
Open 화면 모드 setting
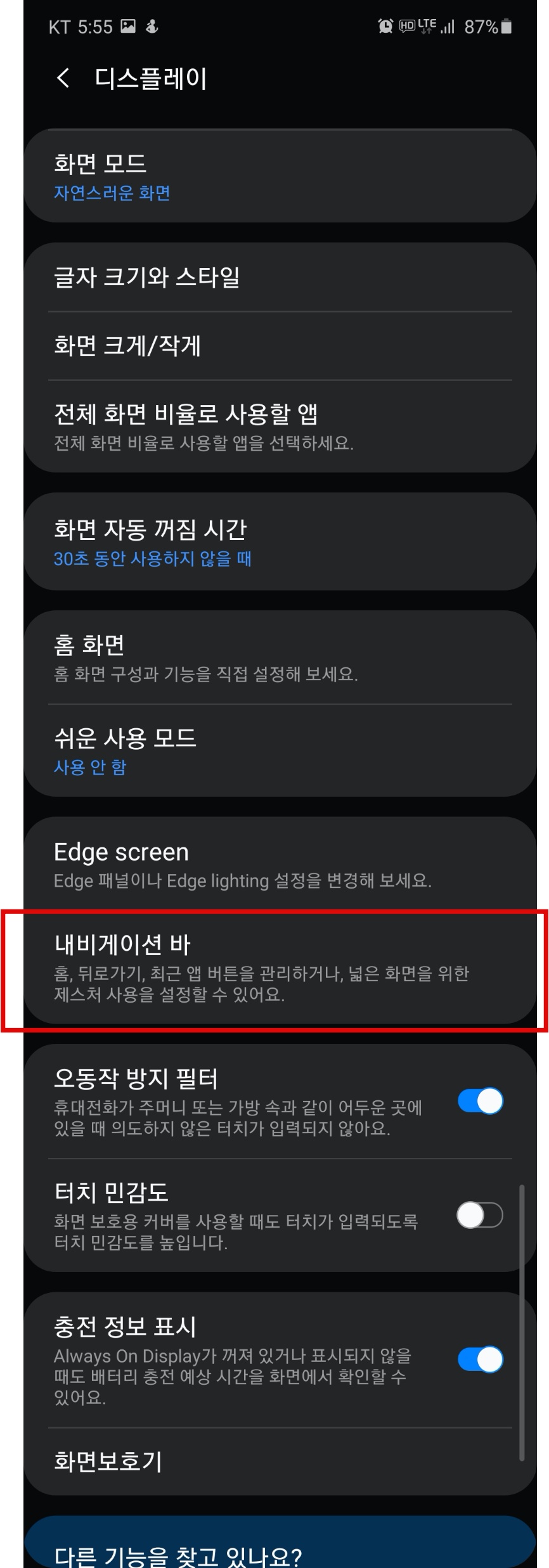(x=280, y=176)
